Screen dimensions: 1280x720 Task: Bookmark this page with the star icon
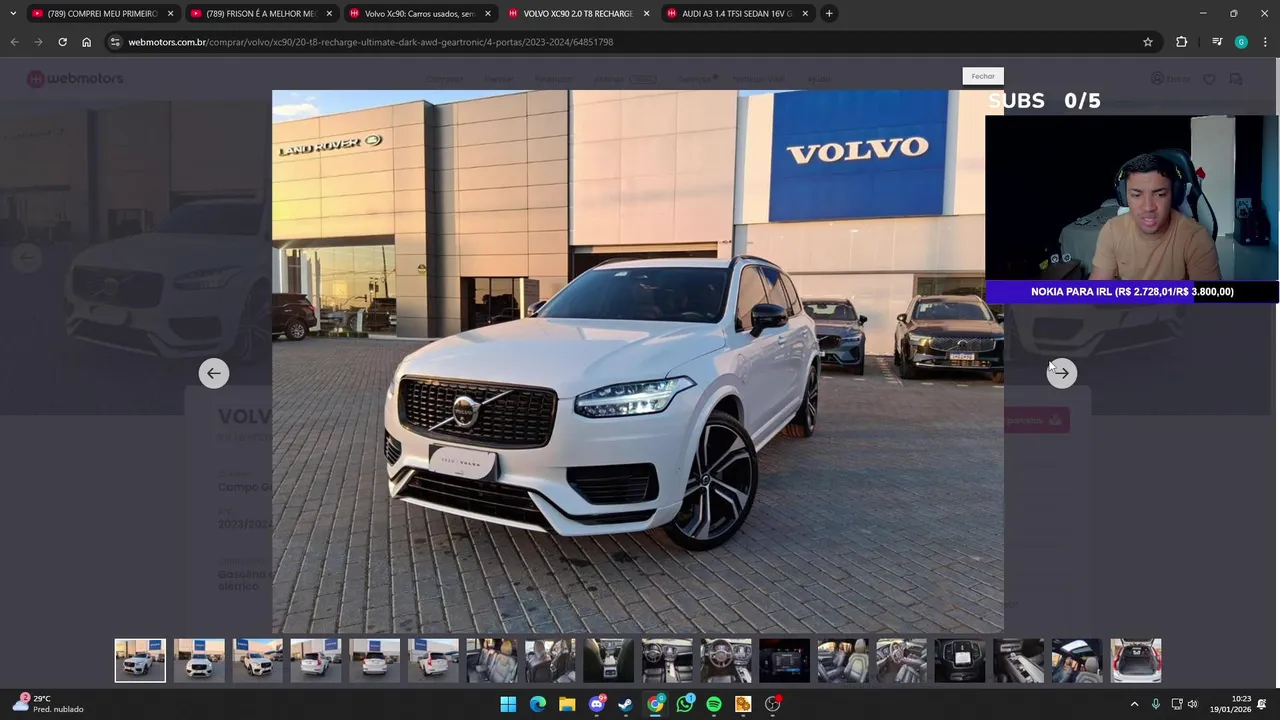click(1148, 42)
